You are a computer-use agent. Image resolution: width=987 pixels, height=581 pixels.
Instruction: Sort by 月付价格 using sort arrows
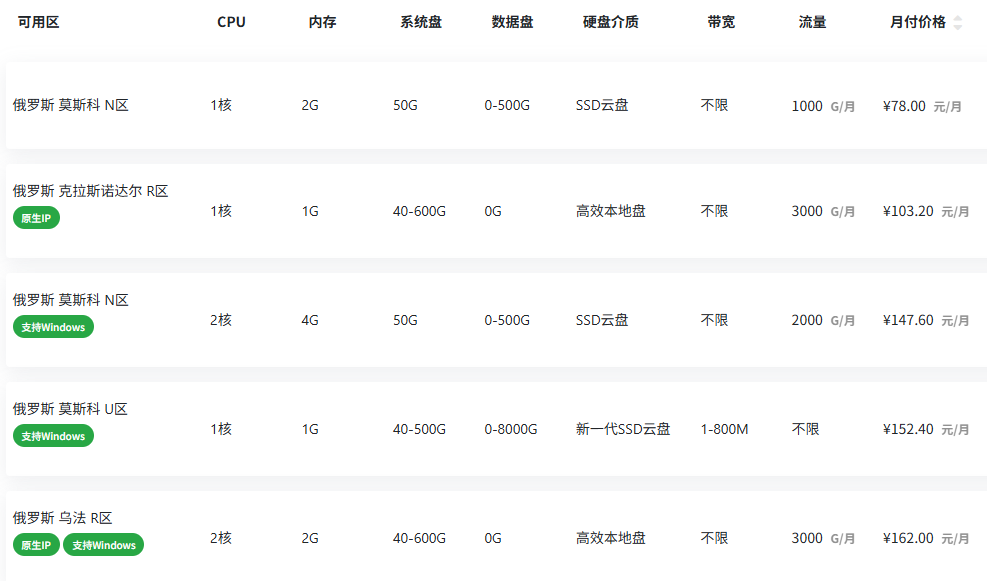coord(957,23)
